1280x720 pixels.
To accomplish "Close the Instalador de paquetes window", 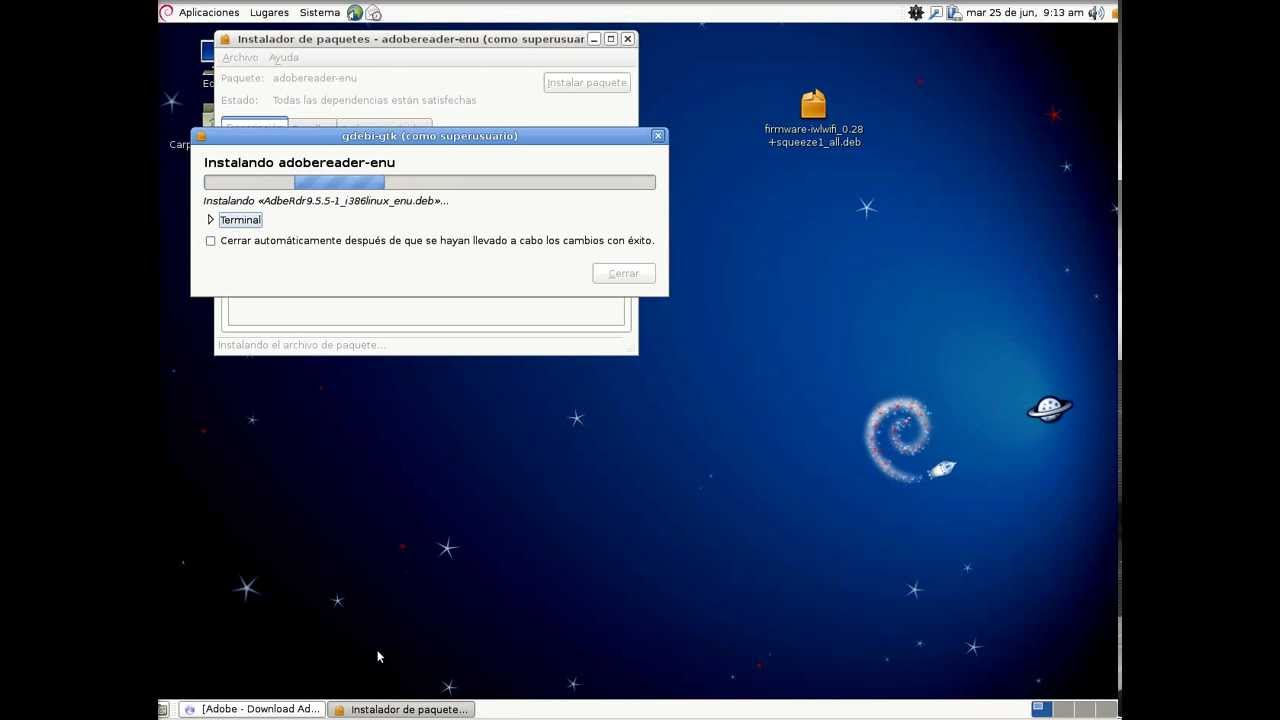I will (x=628, y=39).
